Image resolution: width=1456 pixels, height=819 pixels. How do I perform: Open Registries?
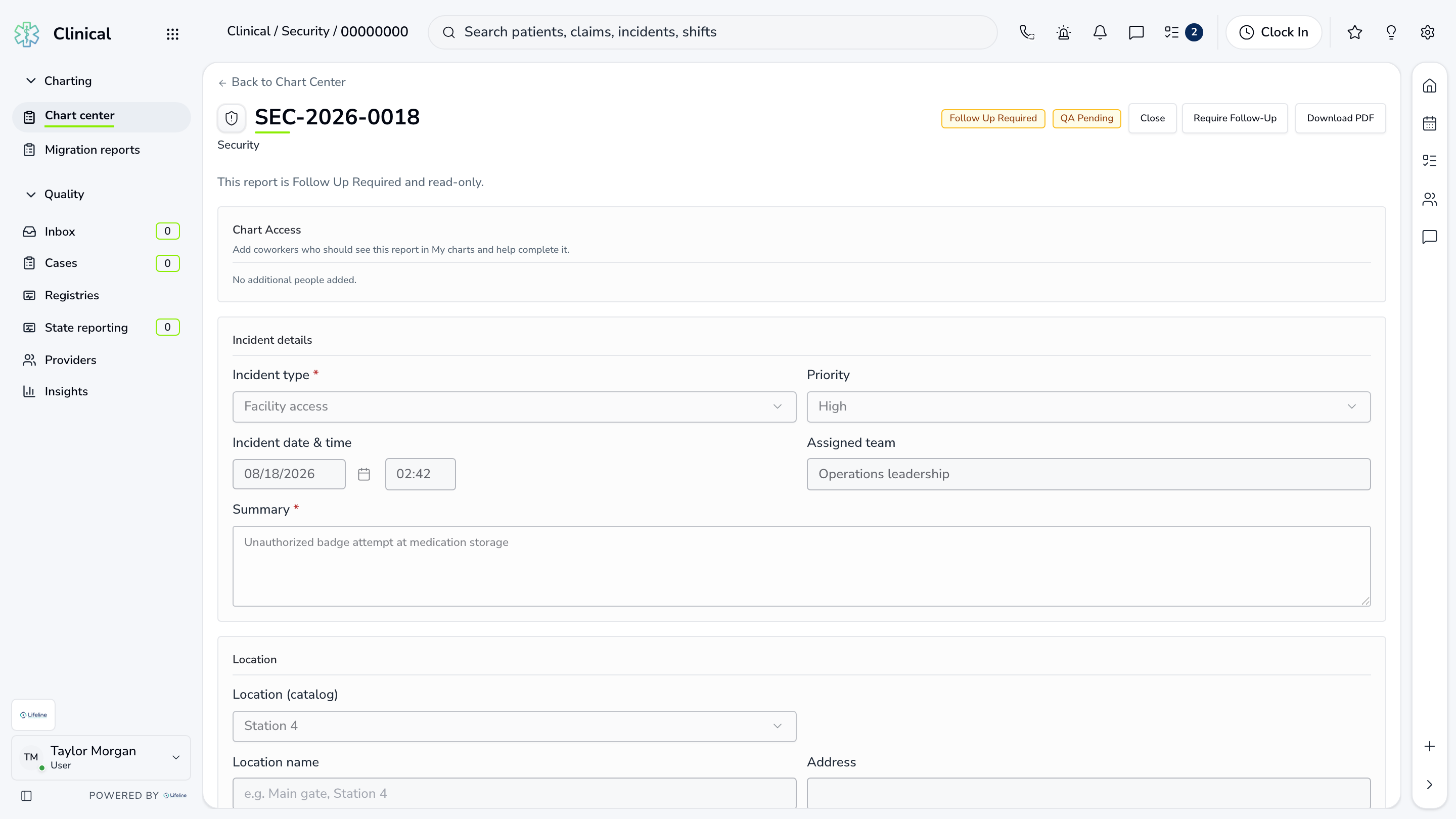point(101,295)
